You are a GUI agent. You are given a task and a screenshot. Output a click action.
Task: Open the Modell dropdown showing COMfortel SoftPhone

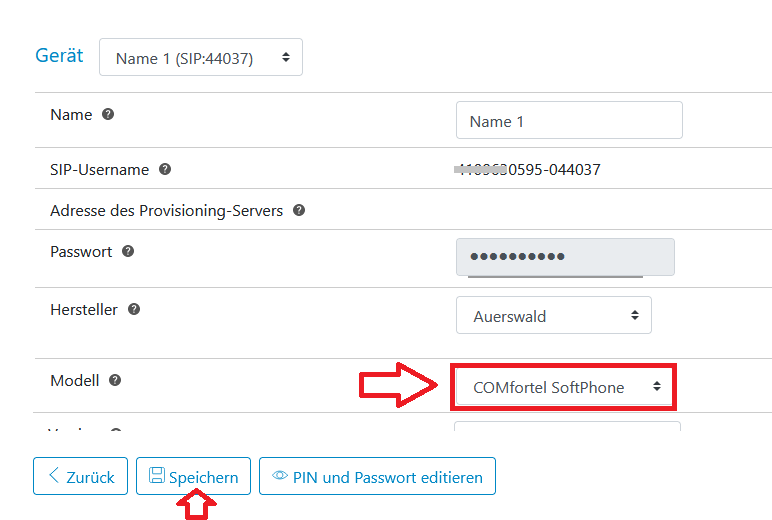[564, 387]
